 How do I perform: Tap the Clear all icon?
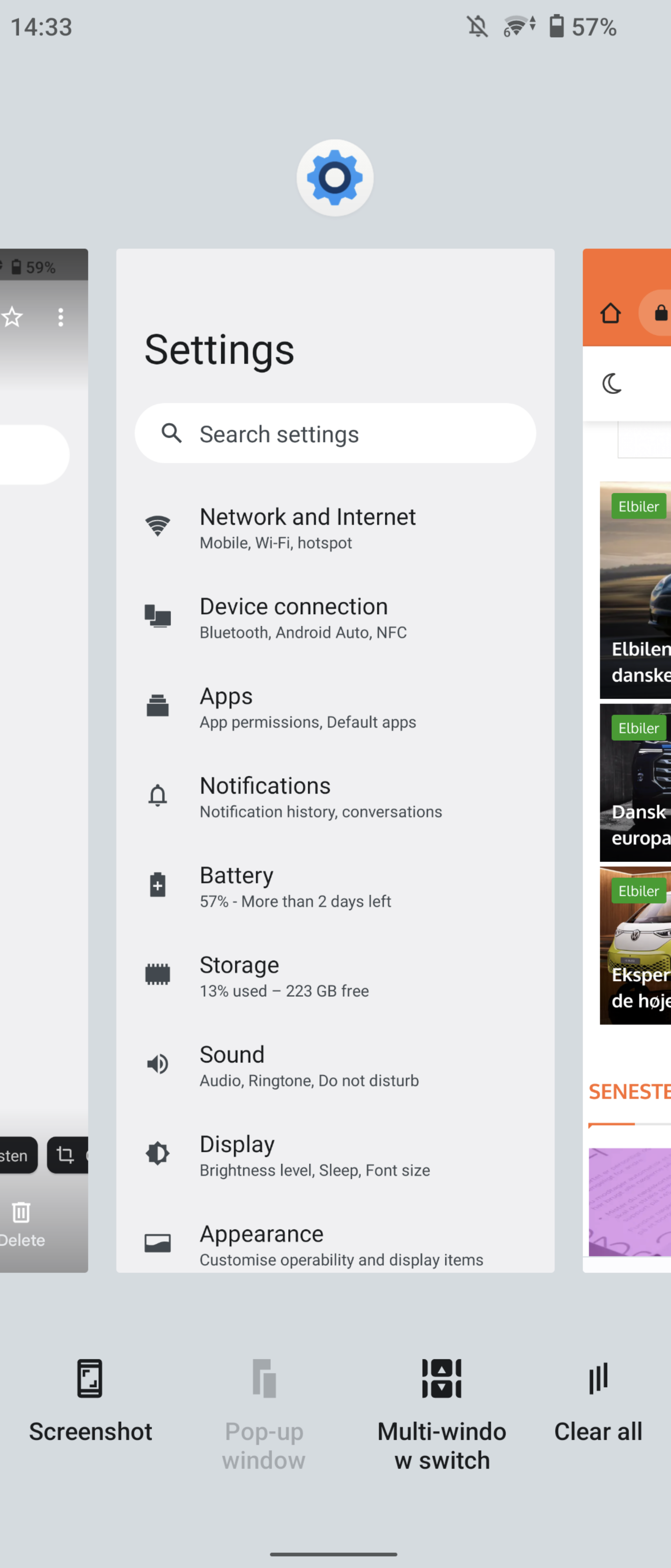pos(598,1378)
